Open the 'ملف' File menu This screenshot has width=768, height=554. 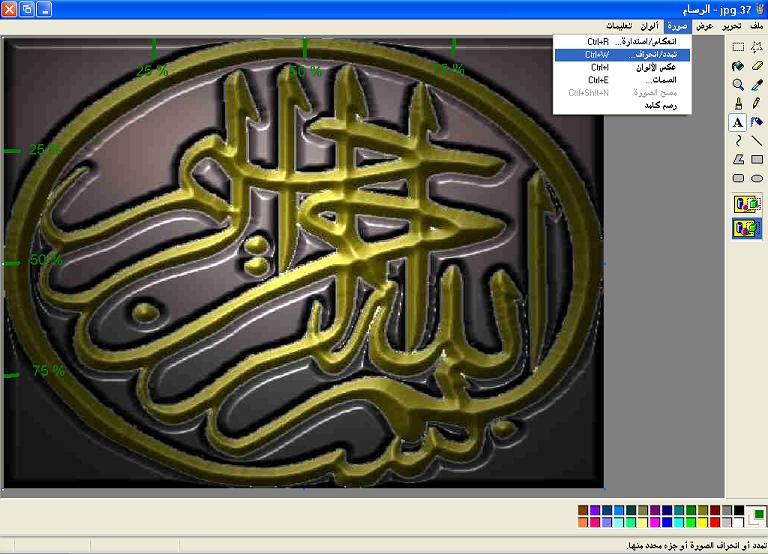pos(756,25)
